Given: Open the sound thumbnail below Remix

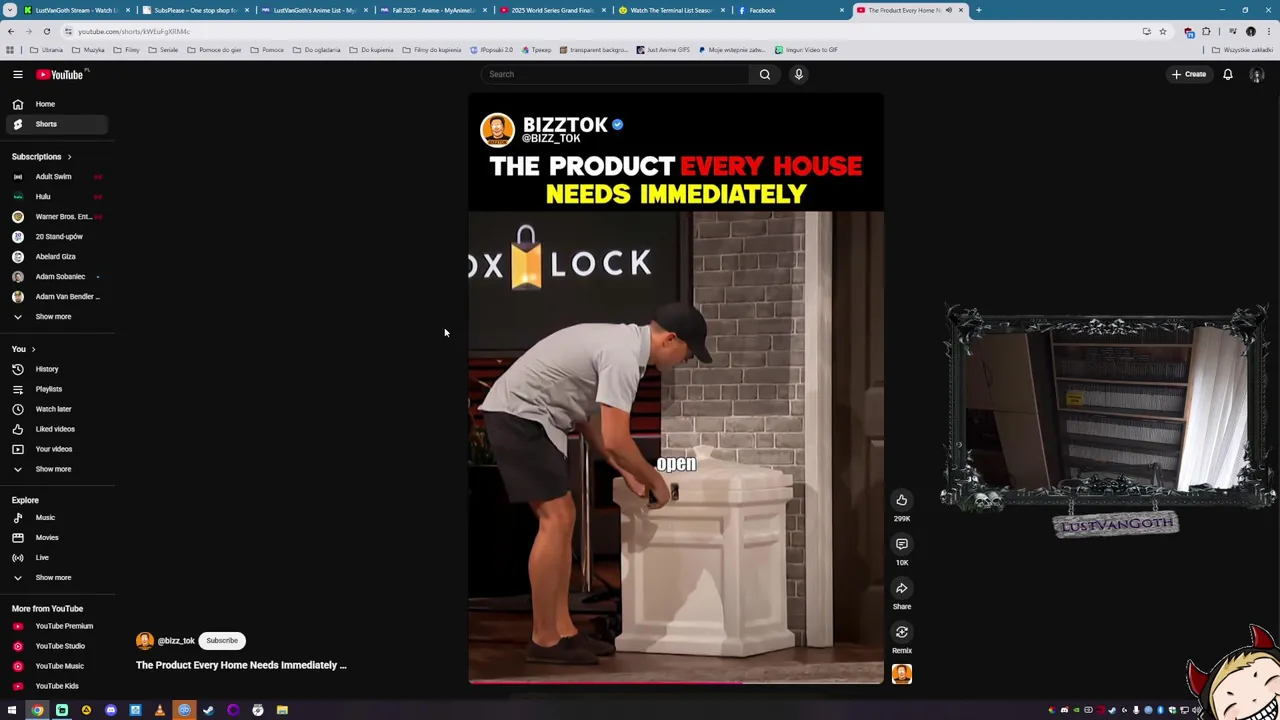Looking at the screenshot, I should pyautogui.click(x=902, y=674).
